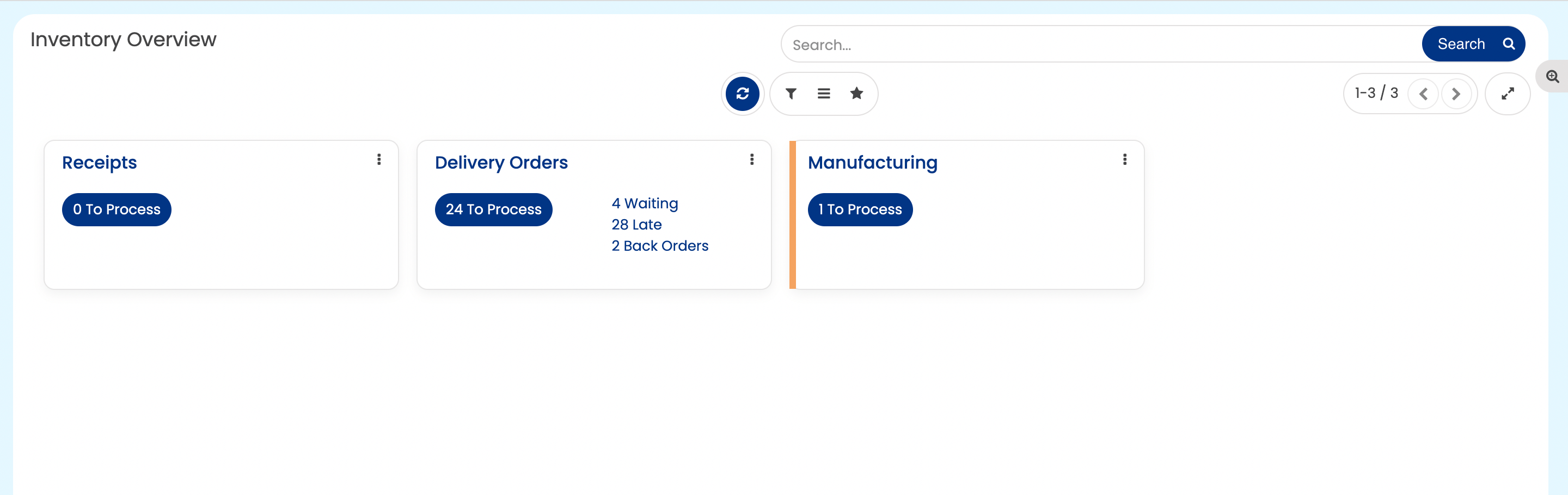
Task: Open the 2 Back Orders link
Action: pyautogui.click(x=660, y=246)
